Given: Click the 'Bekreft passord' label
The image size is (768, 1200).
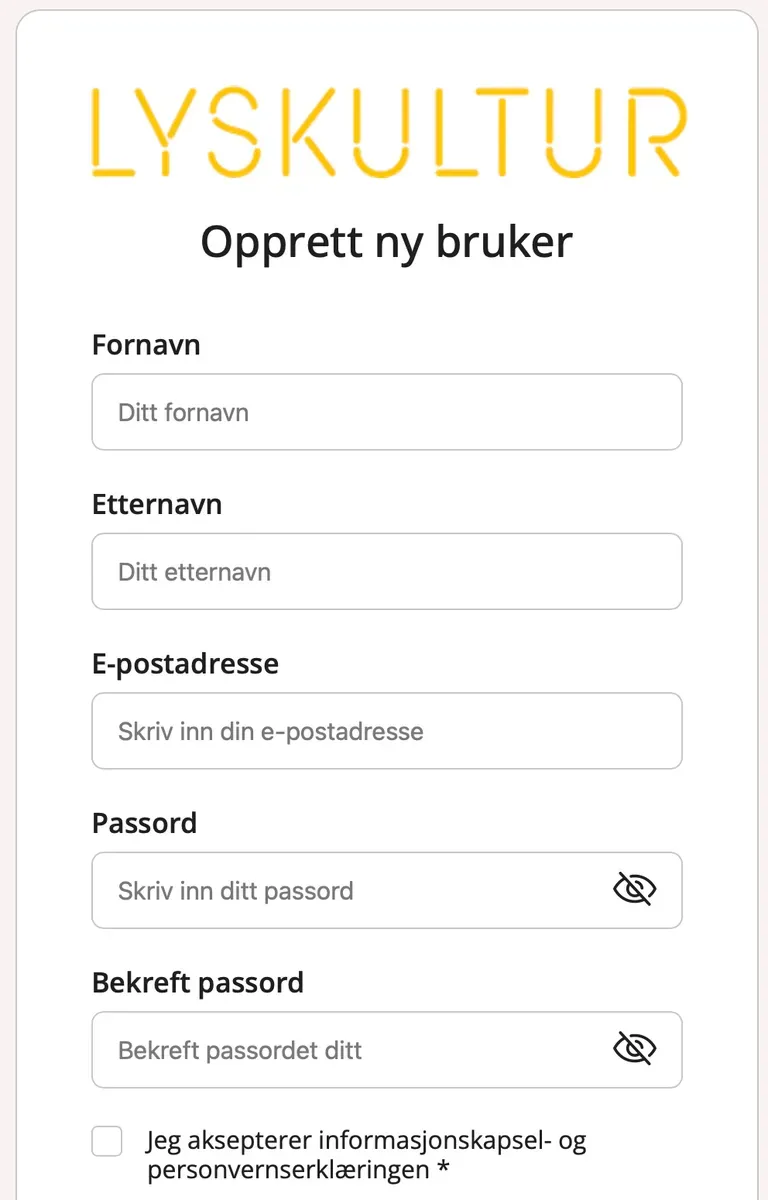Looking at the screenshot, I should pos(198,983).
